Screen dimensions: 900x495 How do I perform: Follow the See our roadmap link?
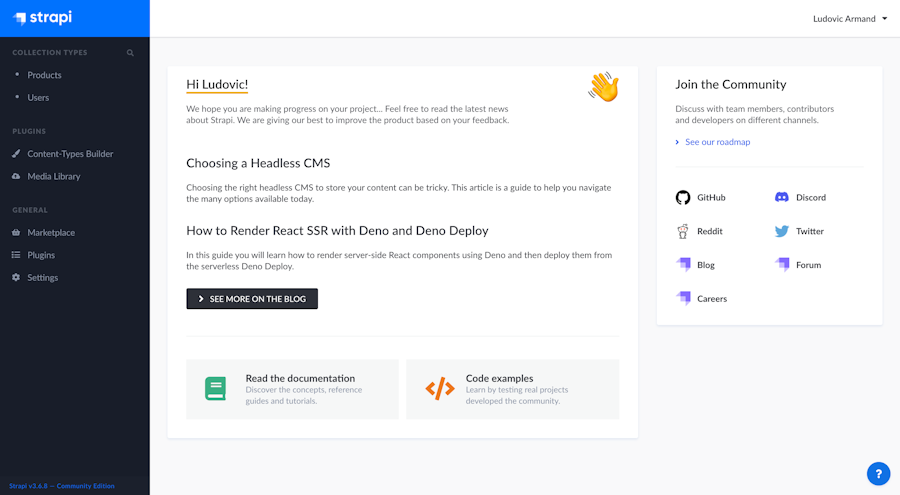717,142
